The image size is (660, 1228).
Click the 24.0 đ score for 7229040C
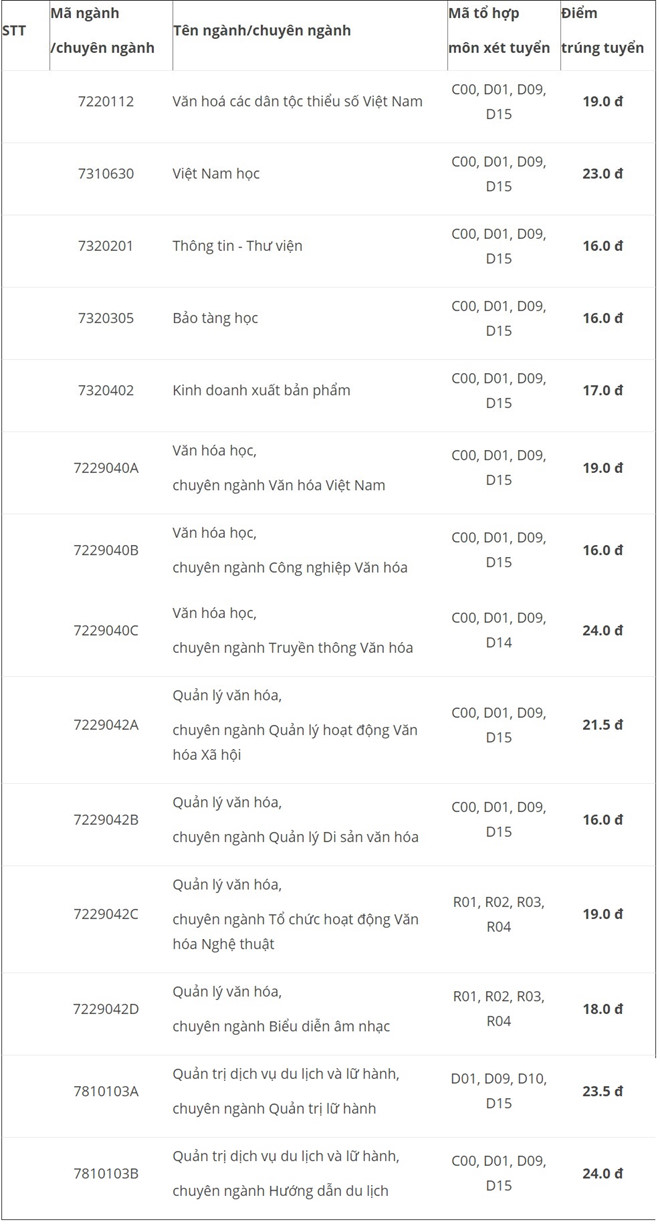603,630
